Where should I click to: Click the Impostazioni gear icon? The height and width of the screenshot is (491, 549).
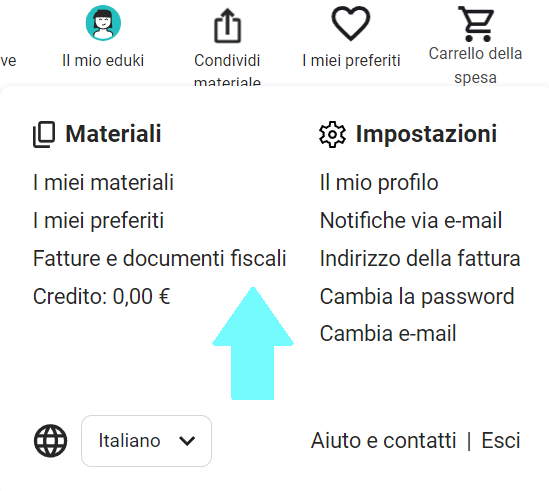[332, 134]
